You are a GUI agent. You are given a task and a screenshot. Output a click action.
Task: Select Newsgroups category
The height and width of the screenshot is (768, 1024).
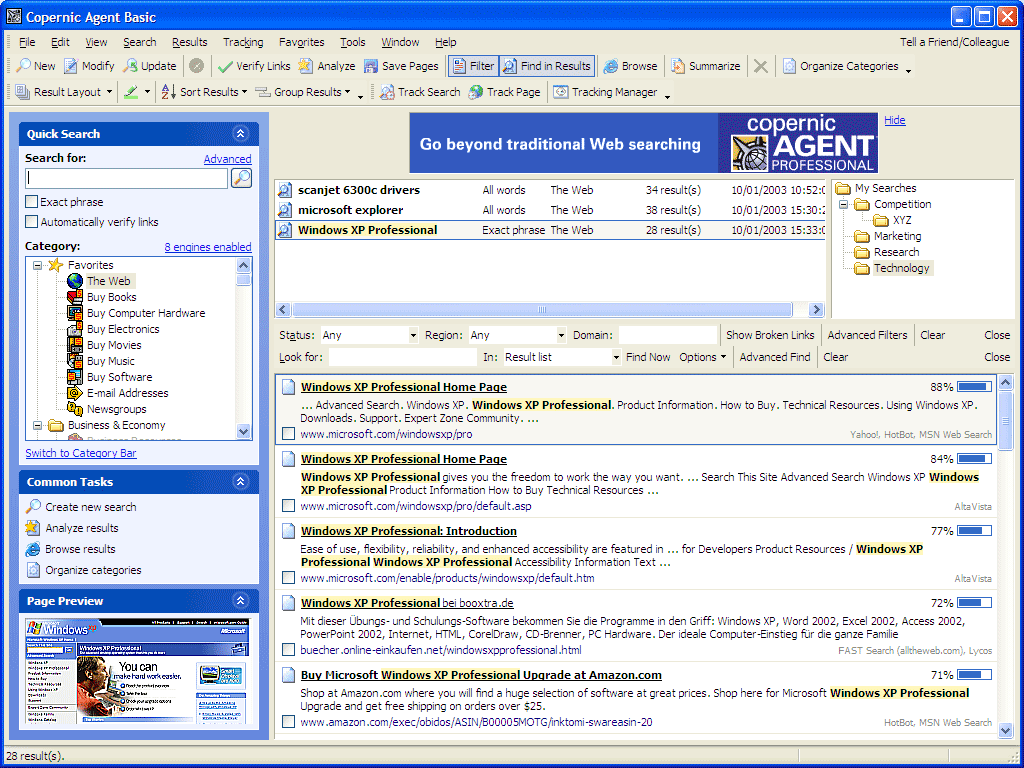pos(116,409)
